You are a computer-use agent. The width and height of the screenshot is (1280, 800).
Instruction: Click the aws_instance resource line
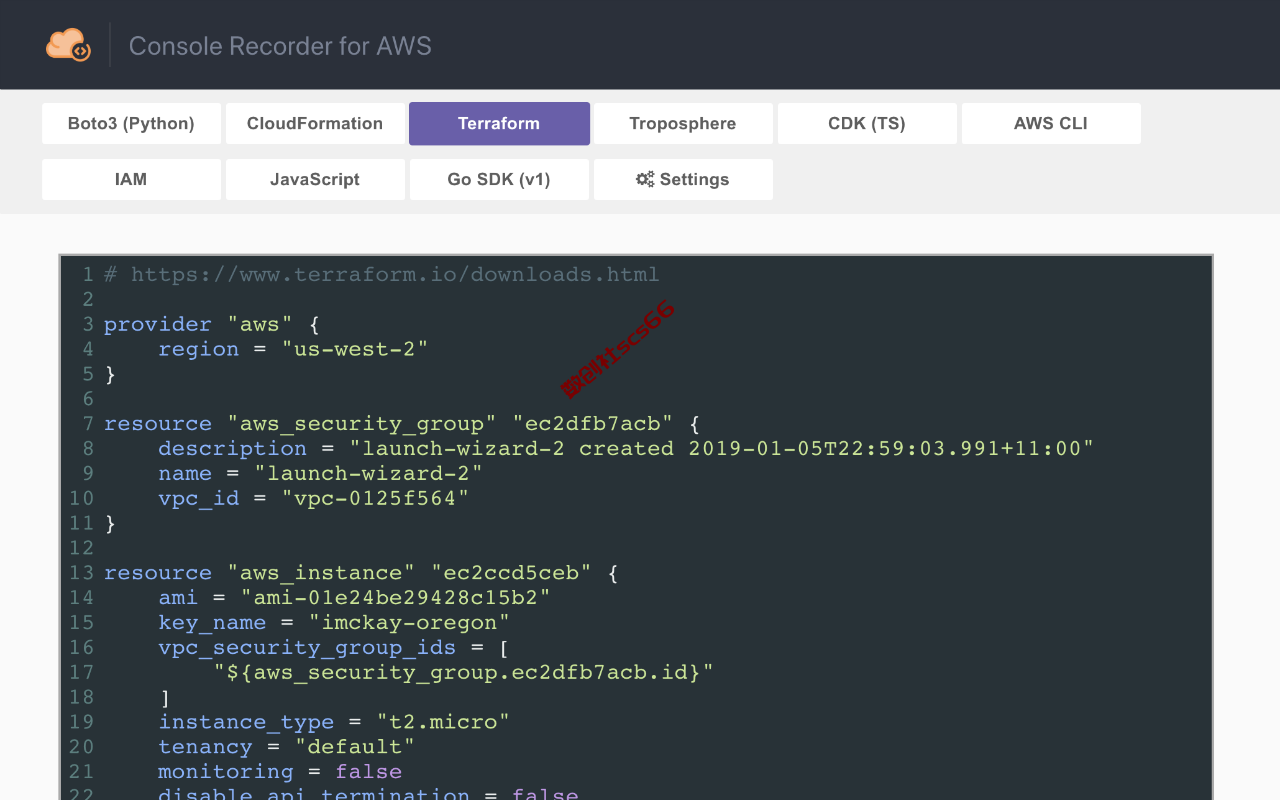coord(361,573)
